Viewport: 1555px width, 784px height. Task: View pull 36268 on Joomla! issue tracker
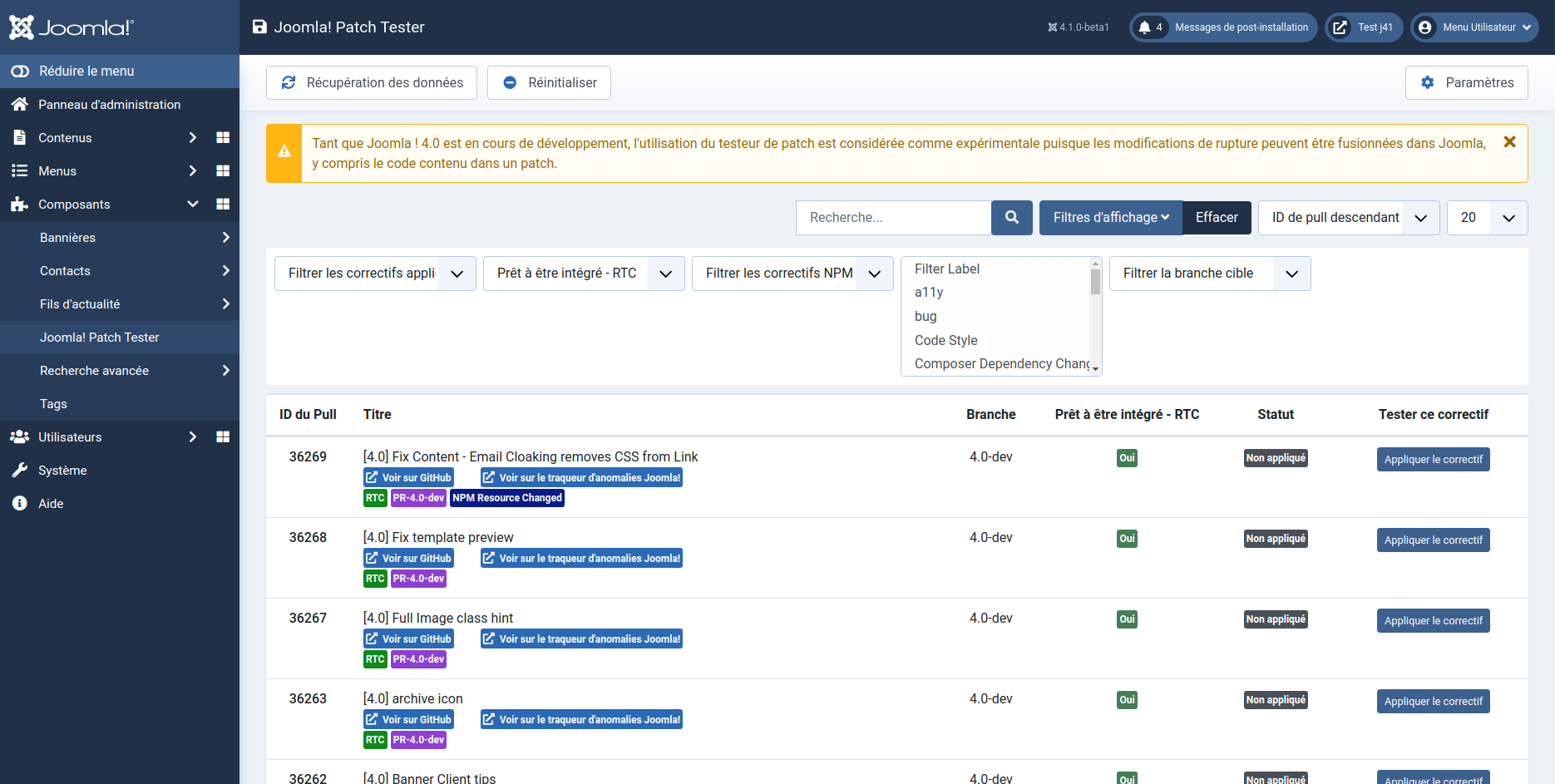582,559
